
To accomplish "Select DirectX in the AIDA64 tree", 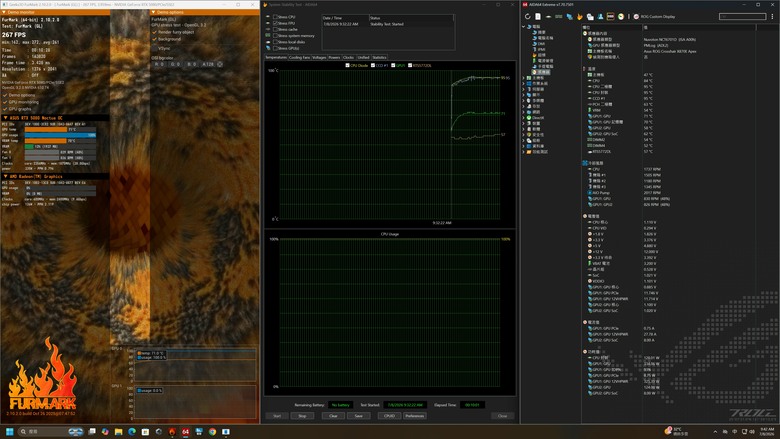I will pyautogui.click(x=538, y=118).
